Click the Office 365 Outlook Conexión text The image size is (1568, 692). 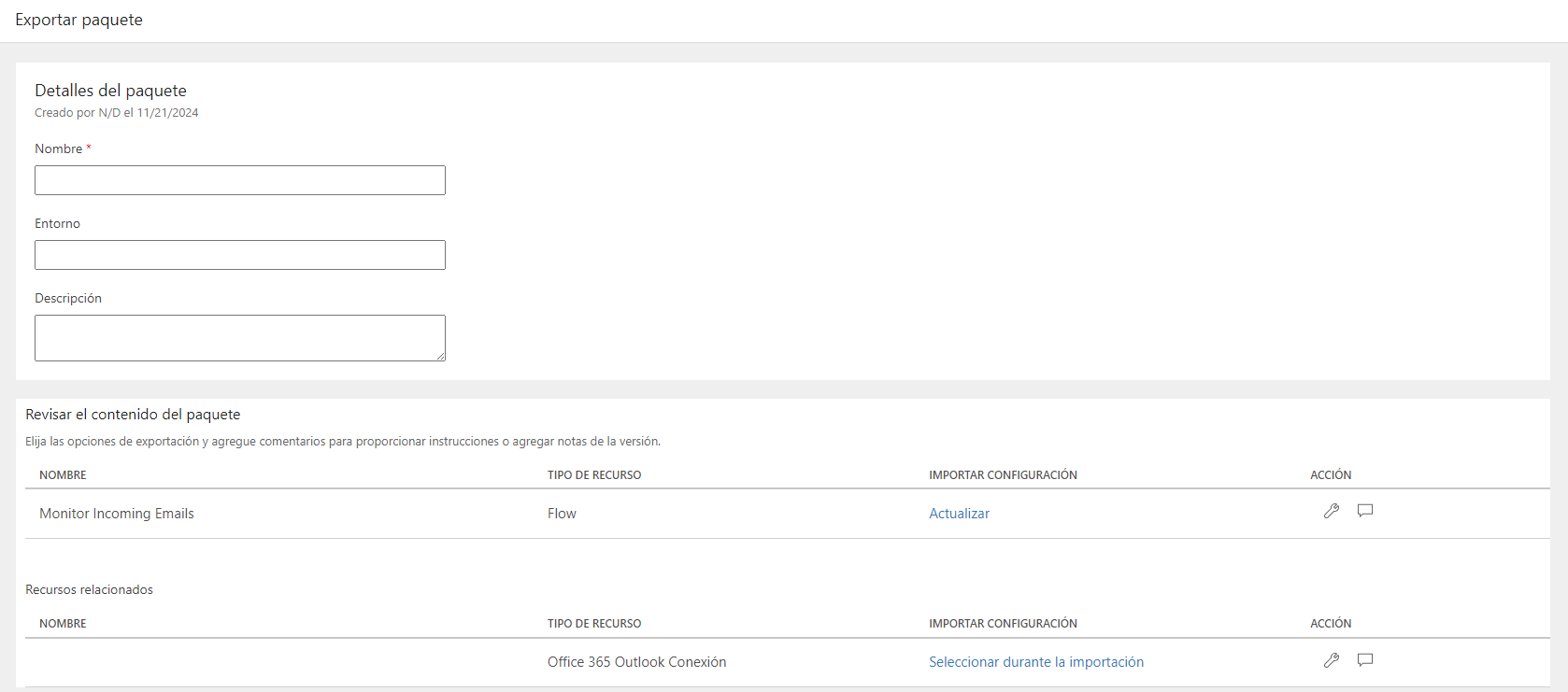636,662
